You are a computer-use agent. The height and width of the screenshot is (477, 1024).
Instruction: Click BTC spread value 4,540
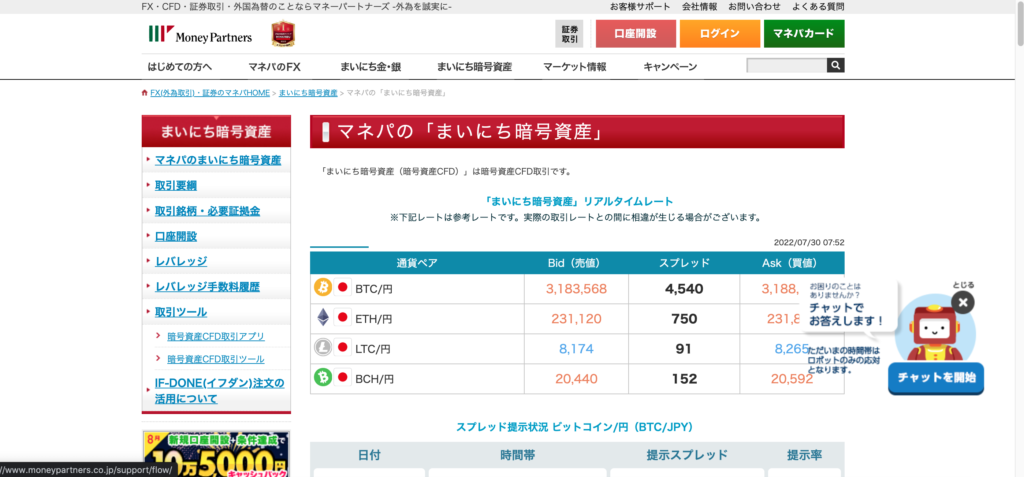(684, 288)
